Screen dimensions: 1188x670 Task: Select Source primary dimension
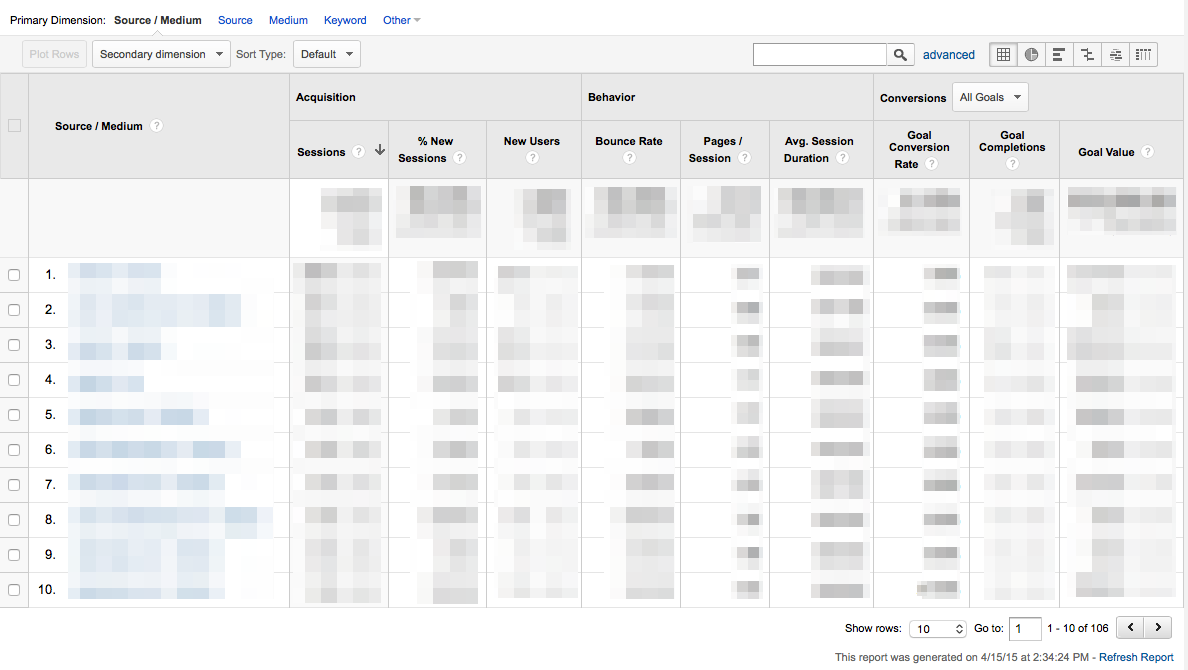click(x=235, y=20)
